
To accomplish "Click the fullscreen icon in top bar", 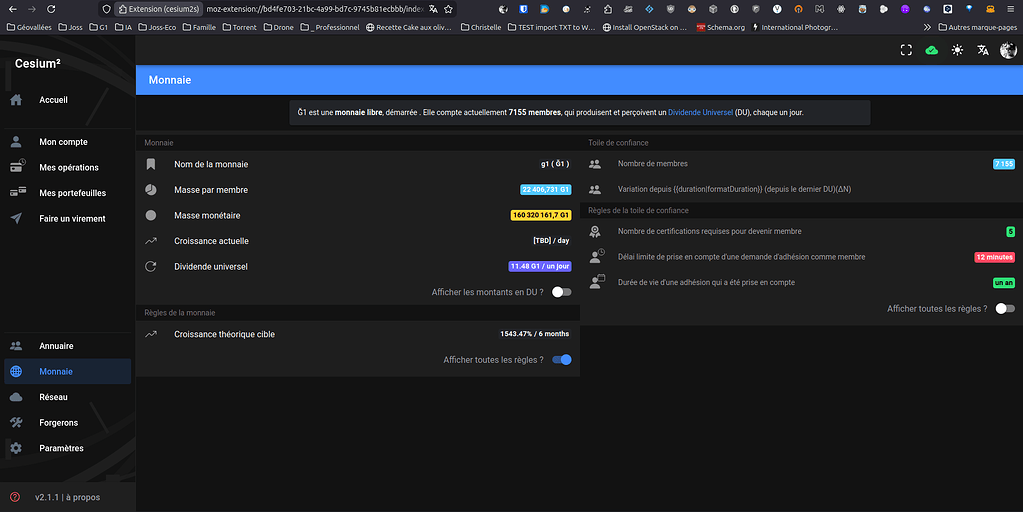I will pos(906,50).
